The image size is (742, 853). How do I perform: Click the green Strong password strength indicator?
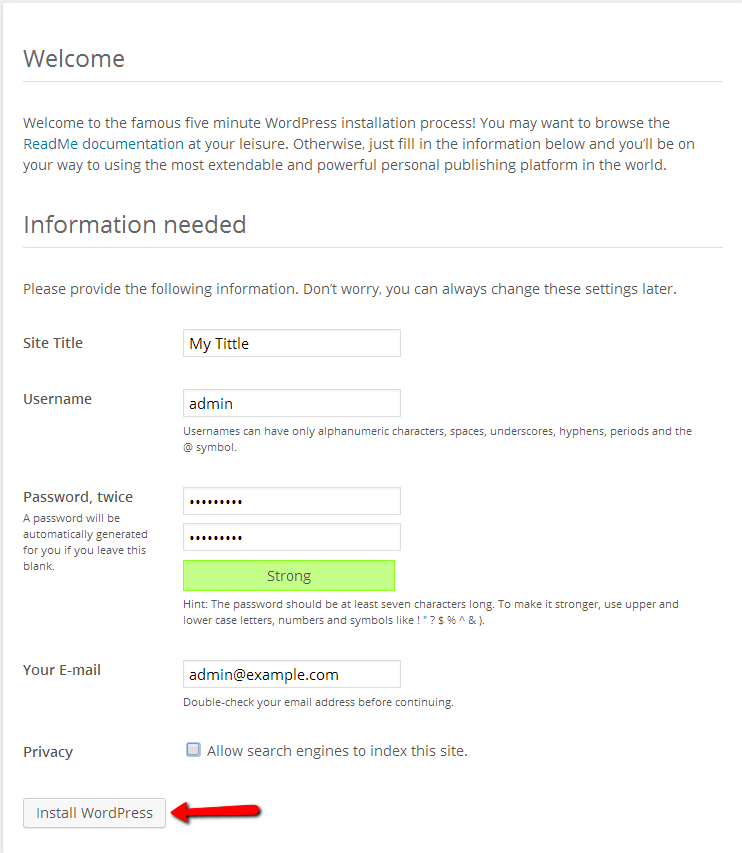point(289,576)
